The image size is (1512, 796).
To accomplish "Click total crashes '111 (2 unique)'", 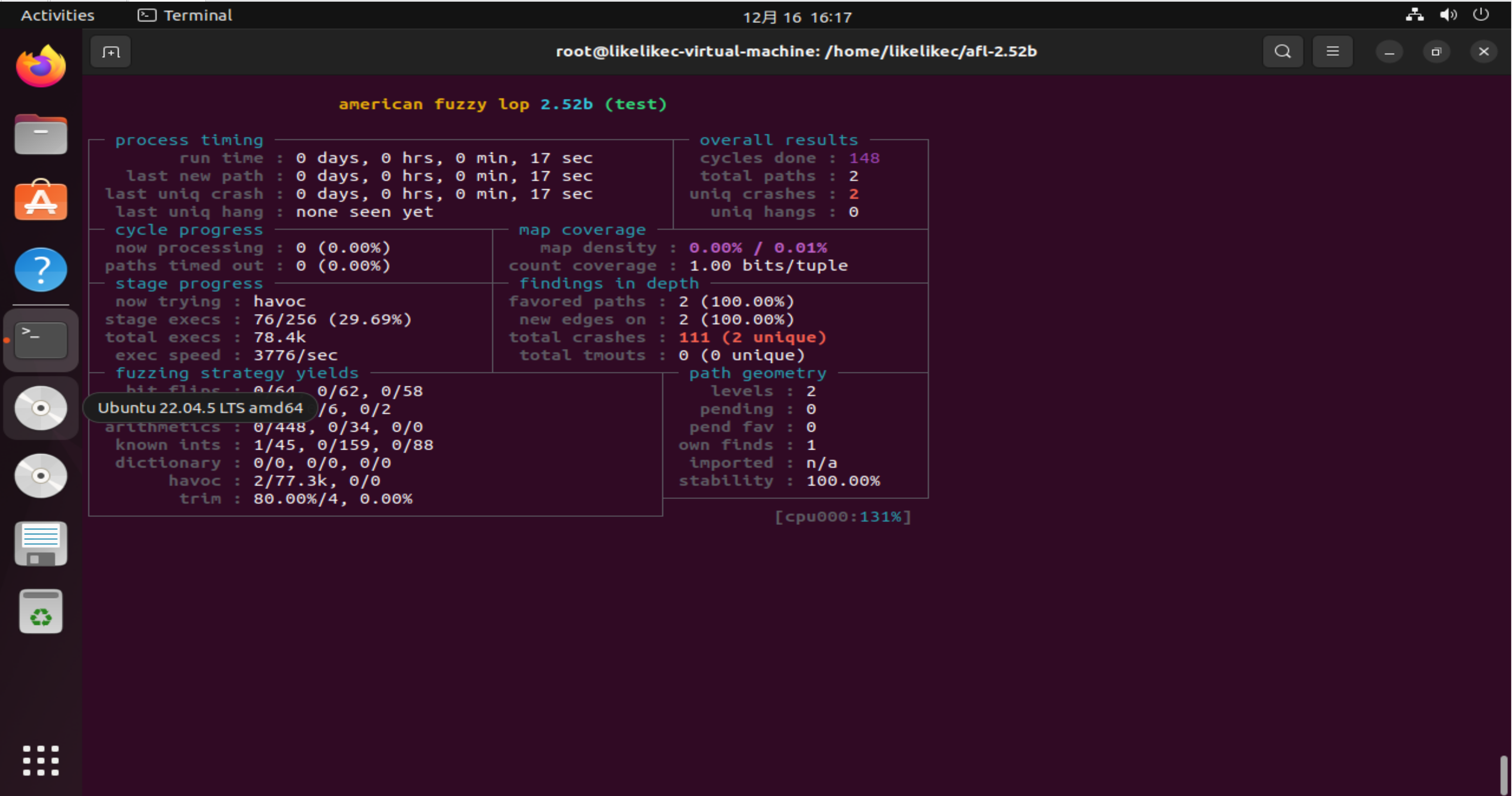I will pos(752,338).
